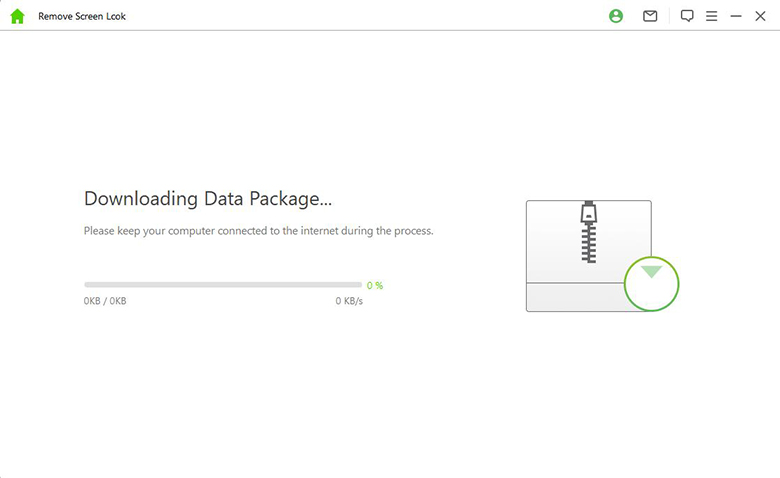Click the keep computer connected notice text
The image size is (780, 478).
(x=258, y=231)
